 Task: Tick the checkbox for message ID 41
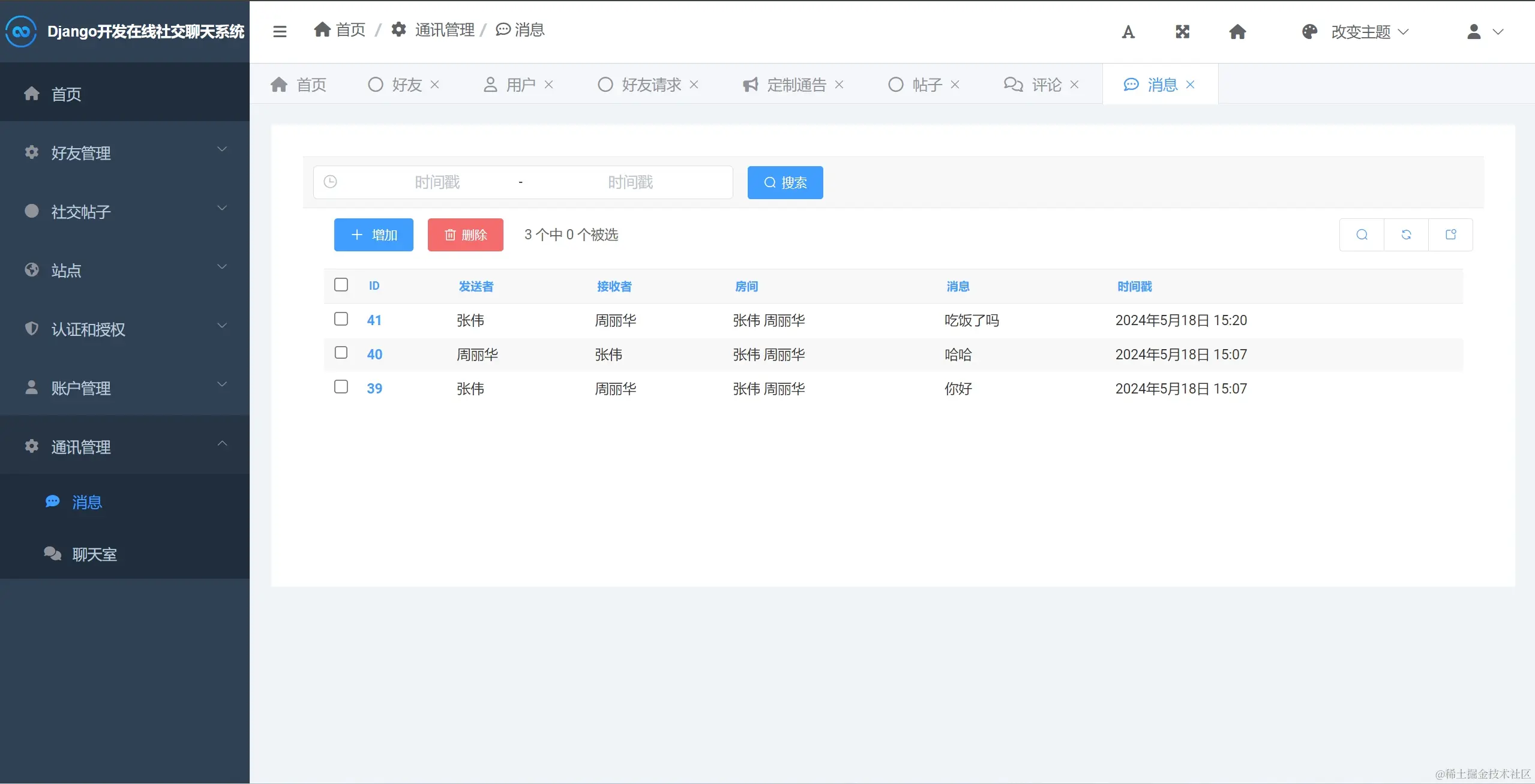click(x=341, y=319)
